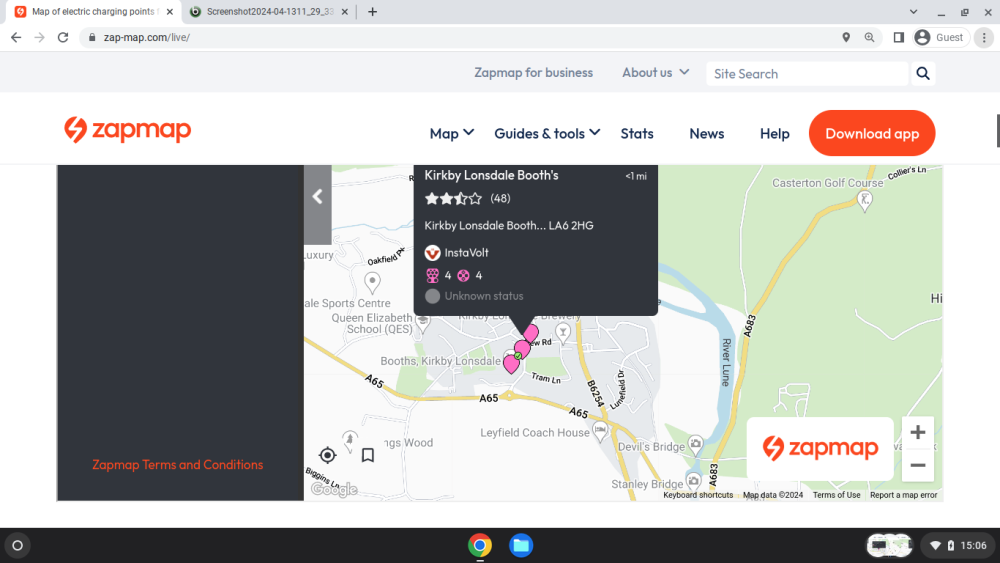Click the Unknown status label
Image resolution: width=1000 pixels, height=563 pixels.
click(483, 296)
